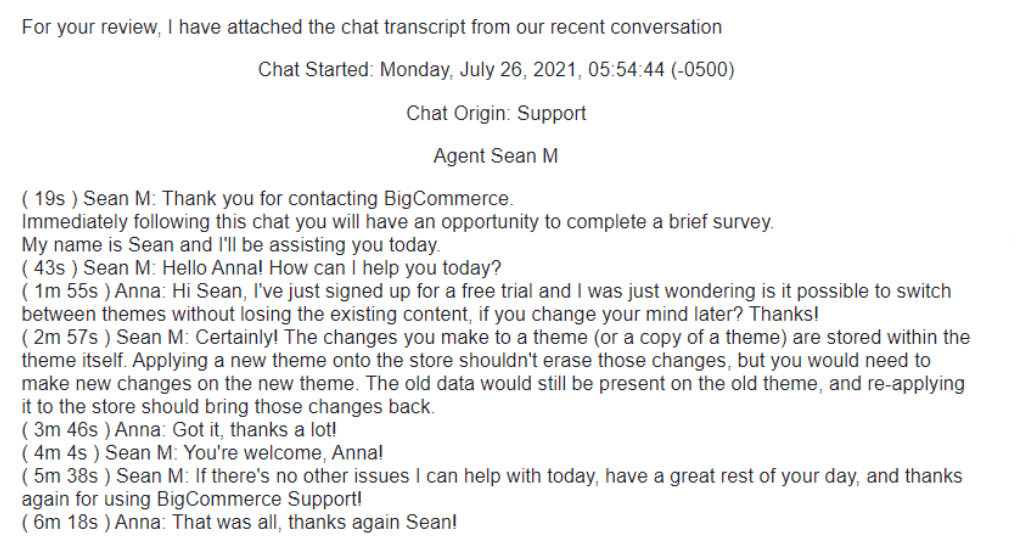This screenshot has height=541, width=1021.
Task: Click the 'Chat Origin: Support' line
Action: coord(496,113)
